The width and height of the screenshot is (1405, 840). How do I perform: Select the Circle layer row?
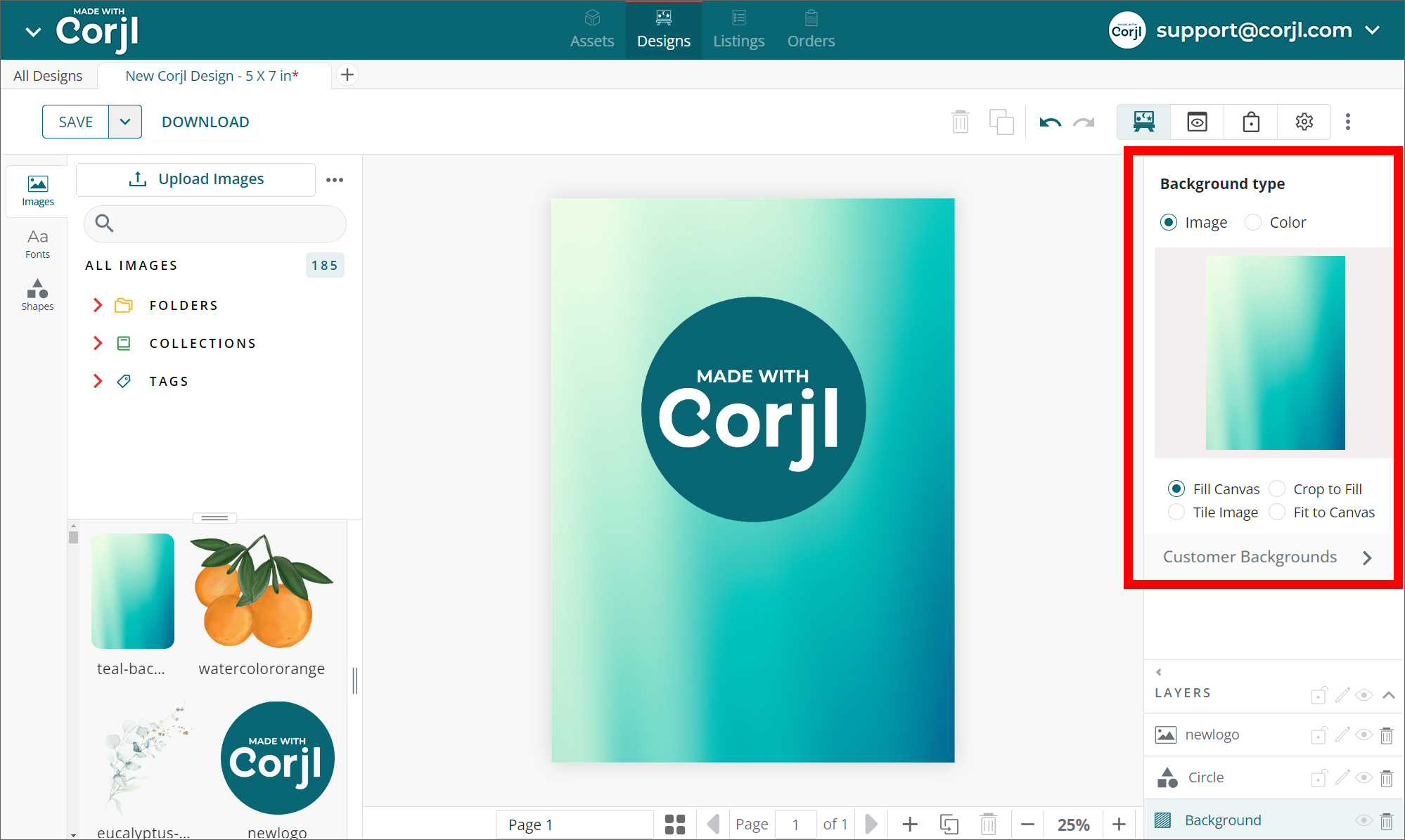click(1274, 777)
